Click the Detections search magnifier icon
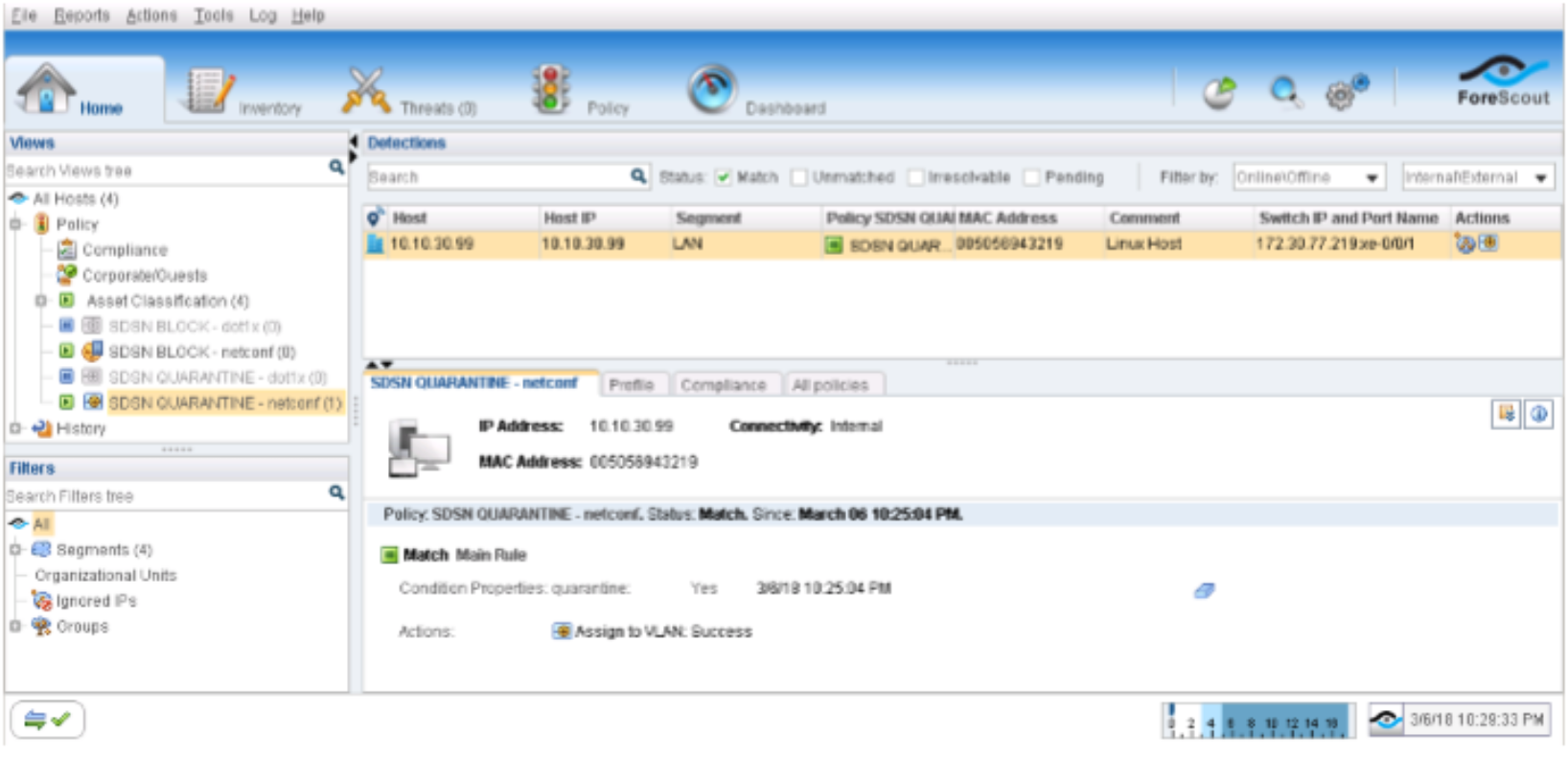Image resolution: width=1568 pixels, height=757 pixels. (638, 175)
